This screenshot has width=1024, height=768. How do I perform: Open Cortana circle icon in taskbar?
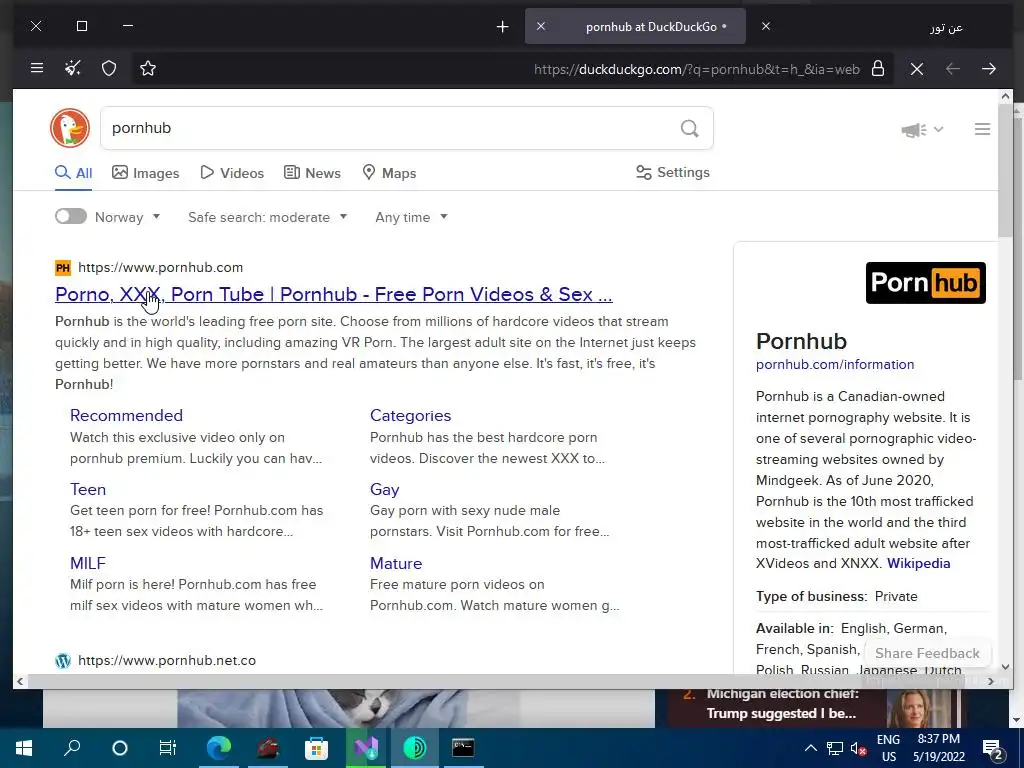click(120, 748)
